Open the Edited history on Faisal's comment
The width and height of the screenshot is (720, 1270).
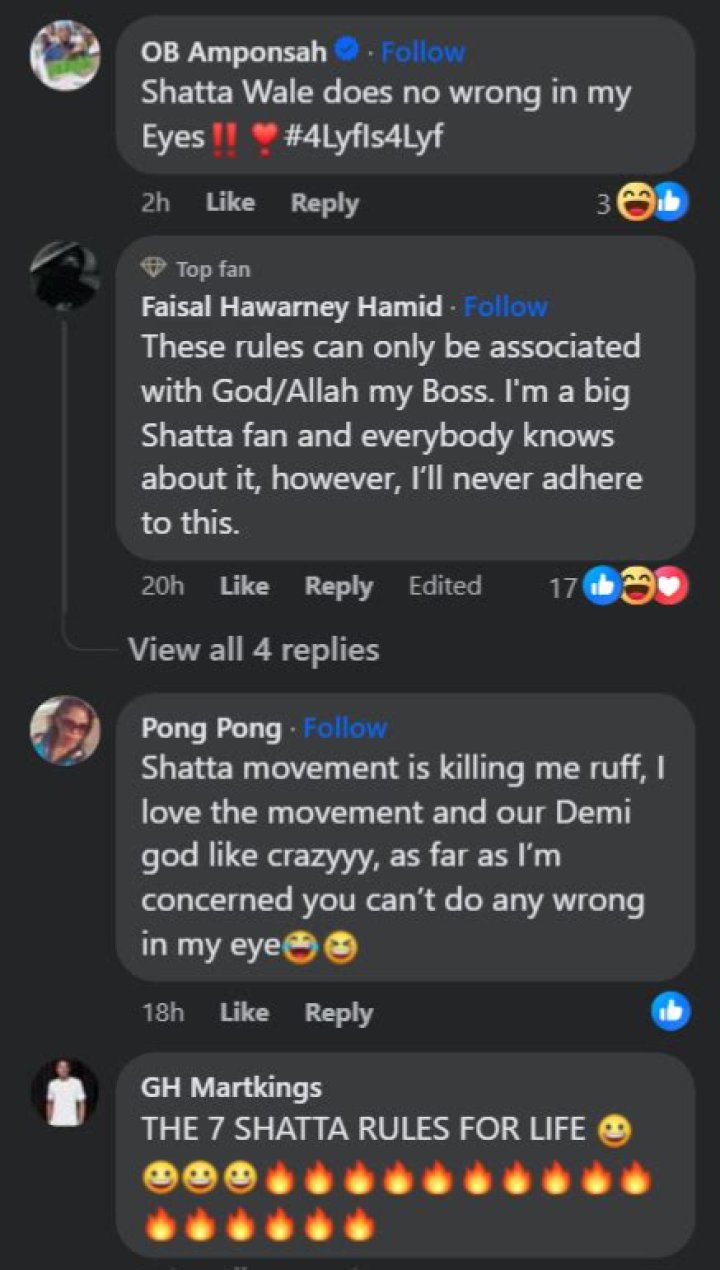click(x=445, y=586)
